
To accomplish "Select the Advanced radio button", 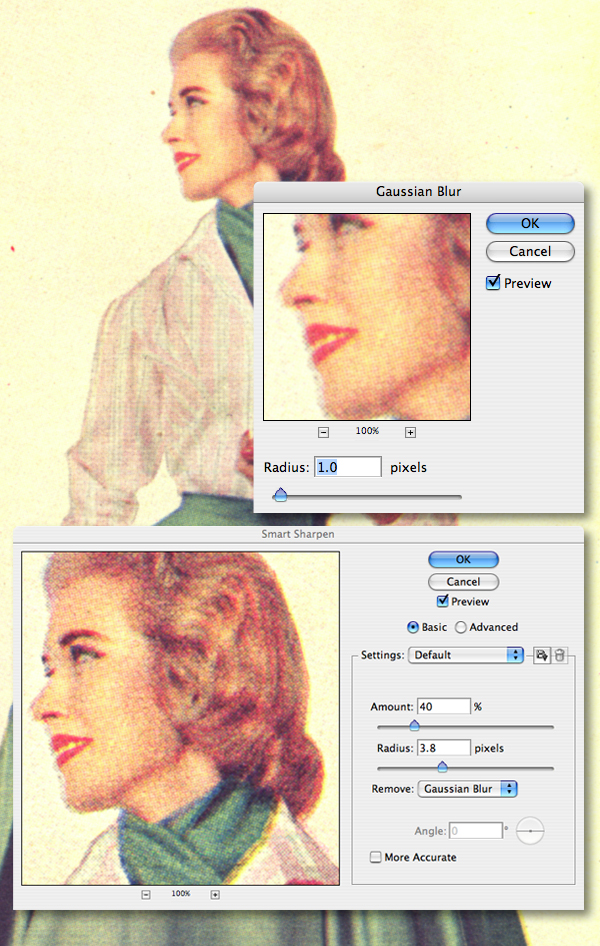I will pyautogui.click(x=461, y=627).
